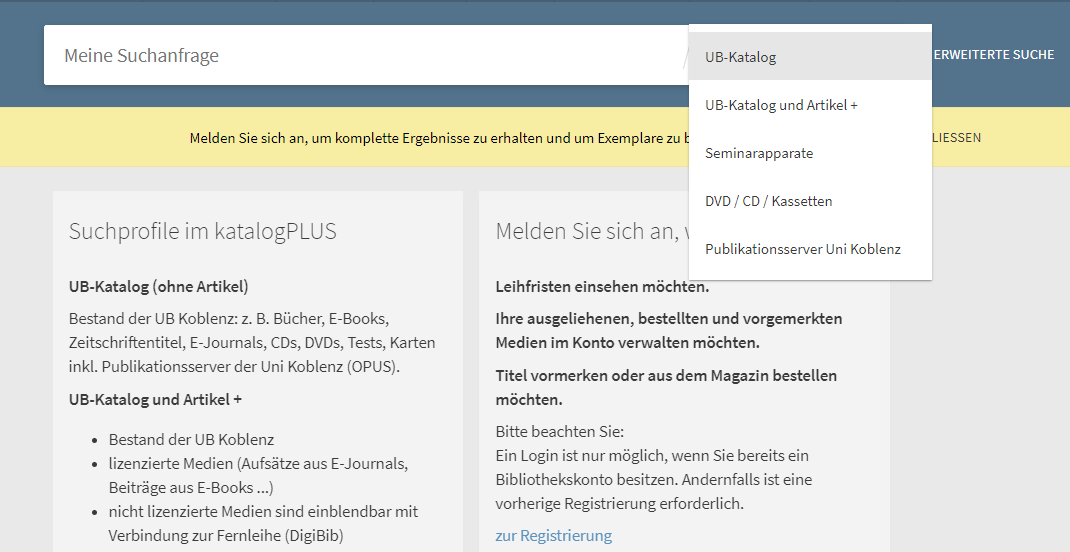Screen dimensions: 1070x552
Task: Click the bold 'UB-Katalog und Artikel +' heading in left card
Action: (156, 399)
